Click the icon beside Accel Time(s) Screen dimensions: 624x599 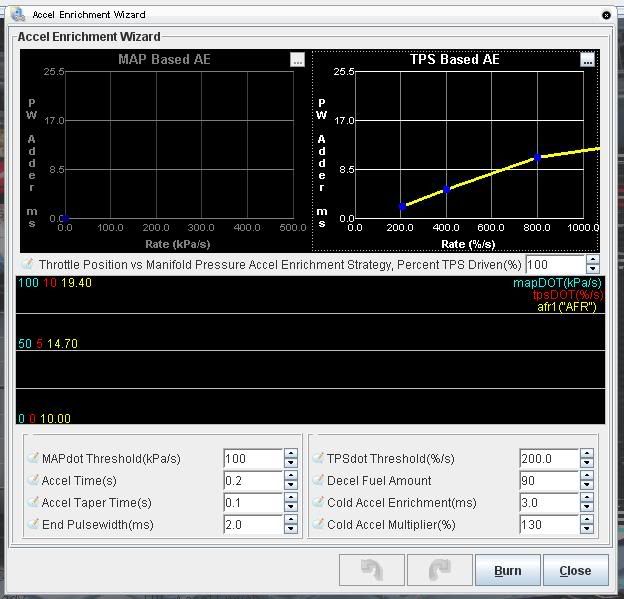[33, 480]
